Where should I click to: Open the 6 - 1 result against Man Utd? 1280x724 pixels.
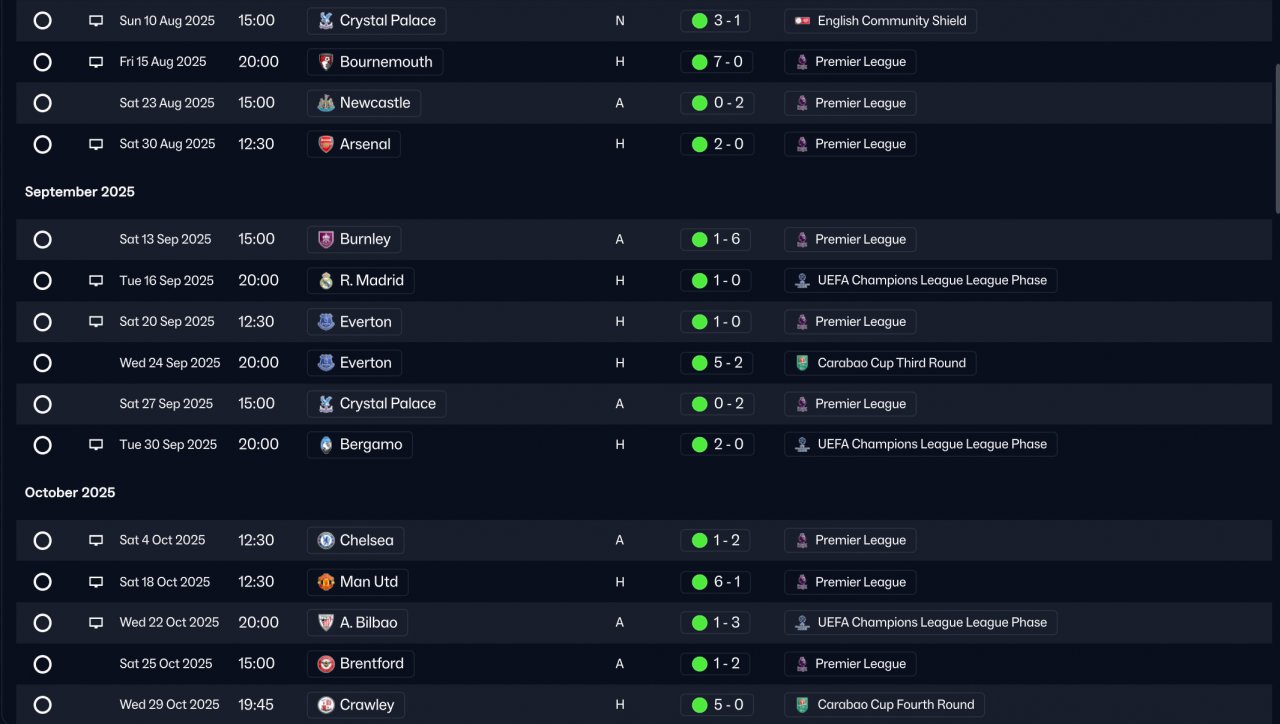pyautogui.click(x=717, y=582)
